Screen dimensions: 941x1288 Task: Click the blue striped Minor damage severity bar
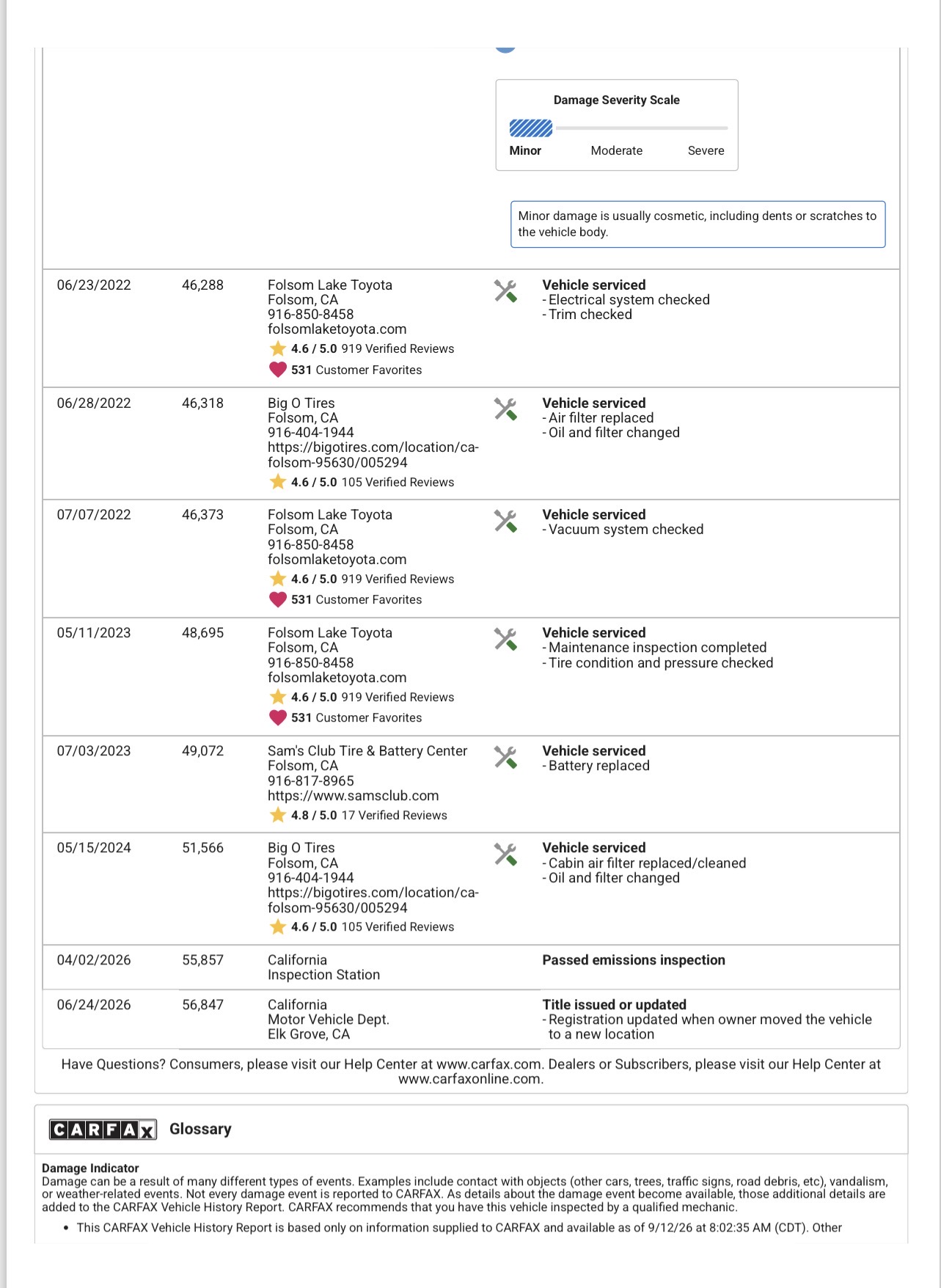tap(531, 128)
